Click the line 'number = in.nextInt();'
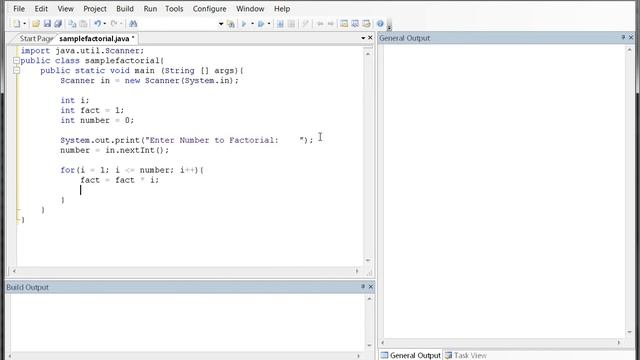 pos(115,150)
